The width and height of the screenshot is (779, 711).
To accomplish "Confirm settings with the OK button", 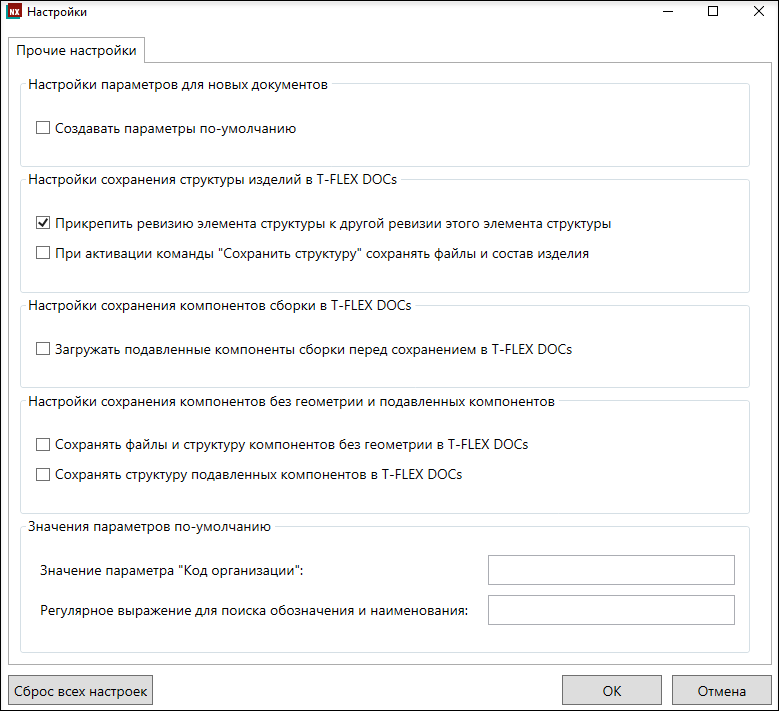I will (612, 690).
